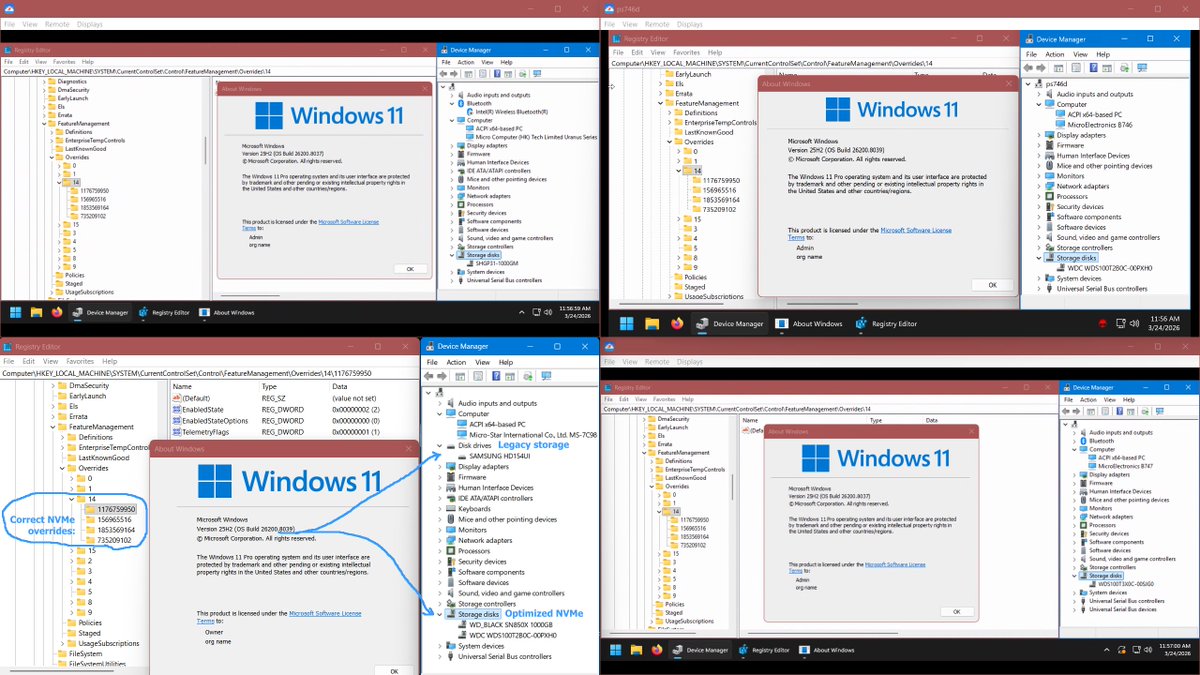
Task: Collapse Storage disks in bottom-left Device Manager
Action: coord(439,614)
